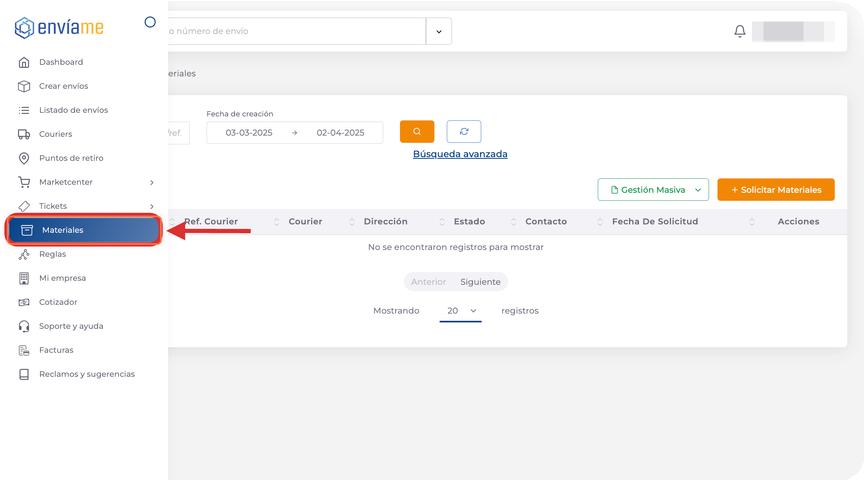Screen dimensions: 864x480
Task: Expand the Marketcenter submenu
Action: 151,182
